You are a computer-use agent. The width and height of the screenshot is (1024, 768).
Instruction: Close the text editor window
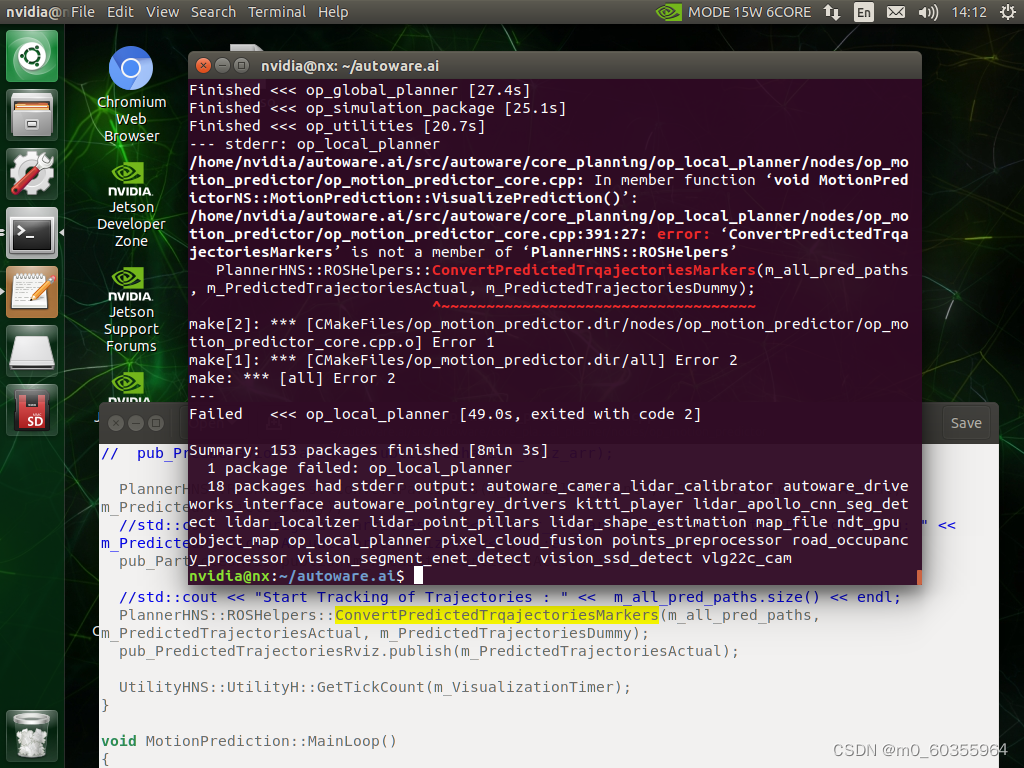point(116,423)
